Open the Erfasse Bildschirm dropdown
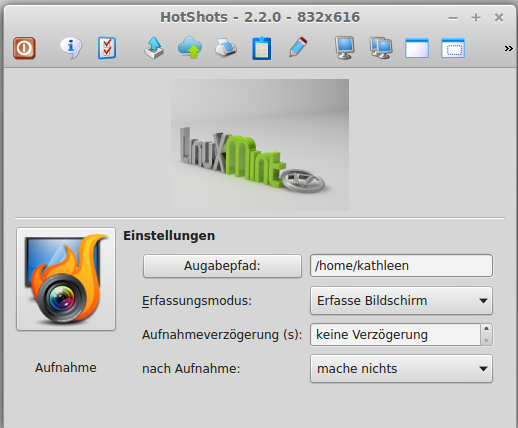 (401, 301)
